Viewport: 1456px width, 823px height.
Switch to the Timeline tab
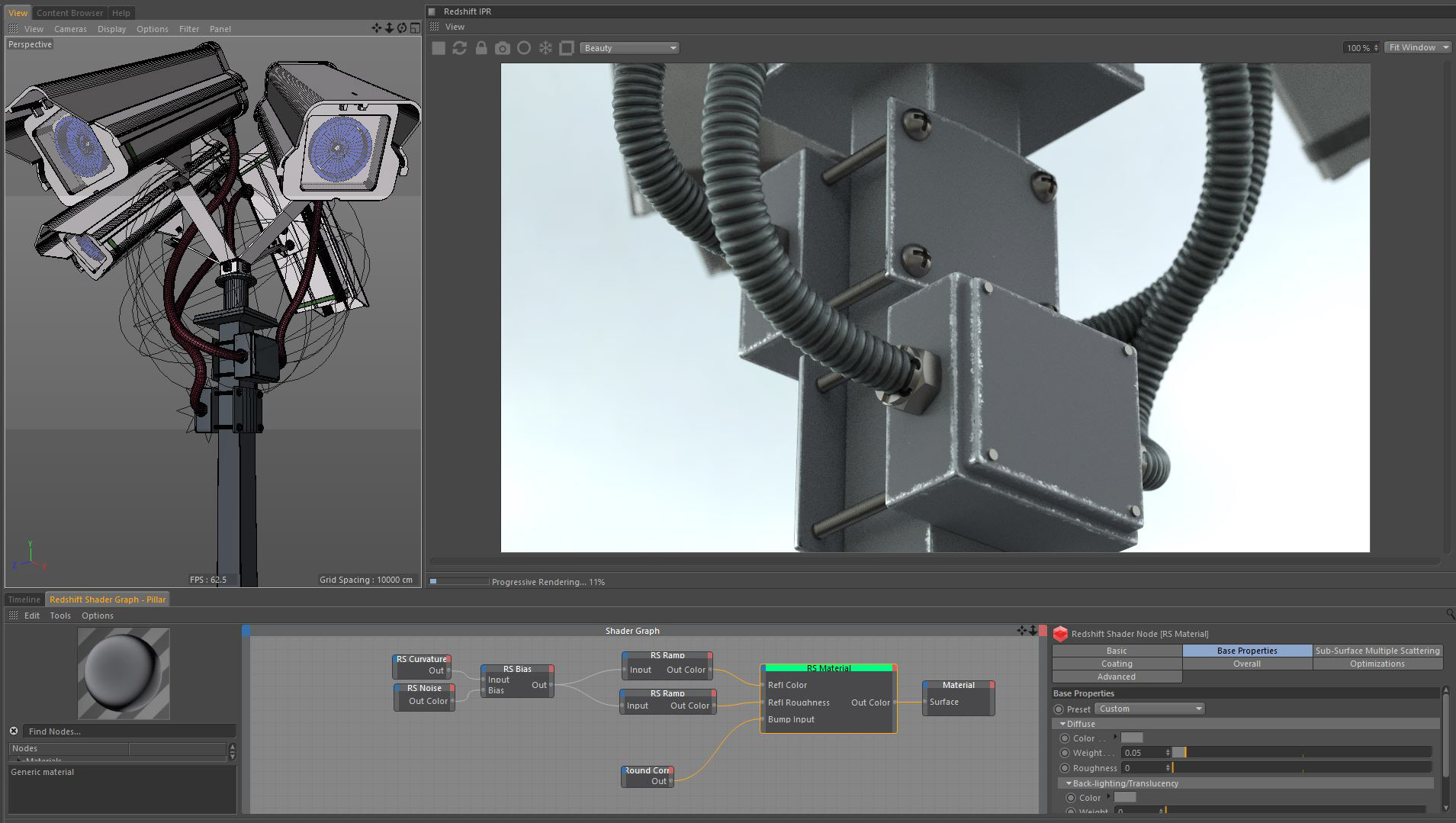(x=24, y=600)
